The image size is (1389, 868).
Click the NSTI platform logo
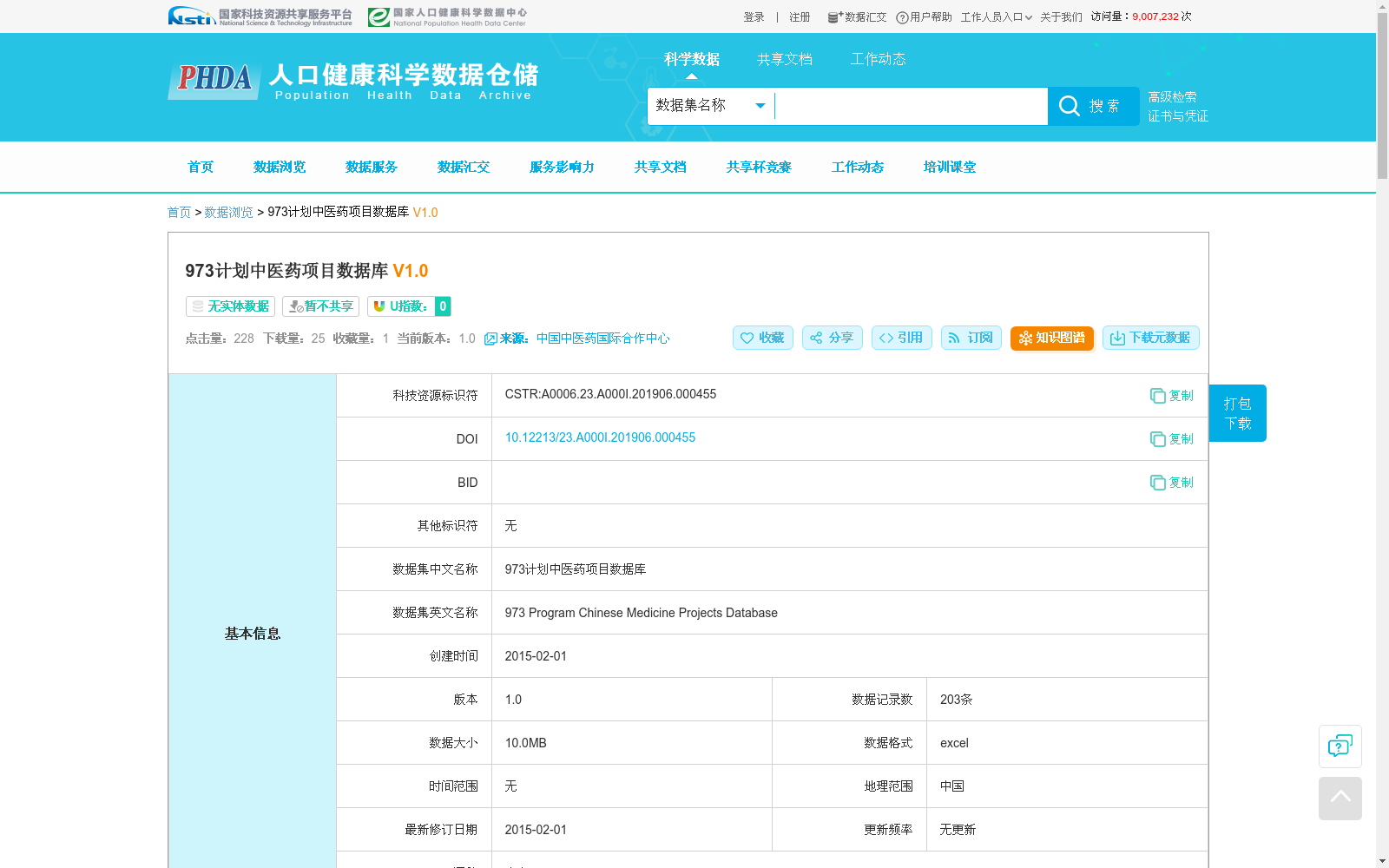click(x=260, y=16)
